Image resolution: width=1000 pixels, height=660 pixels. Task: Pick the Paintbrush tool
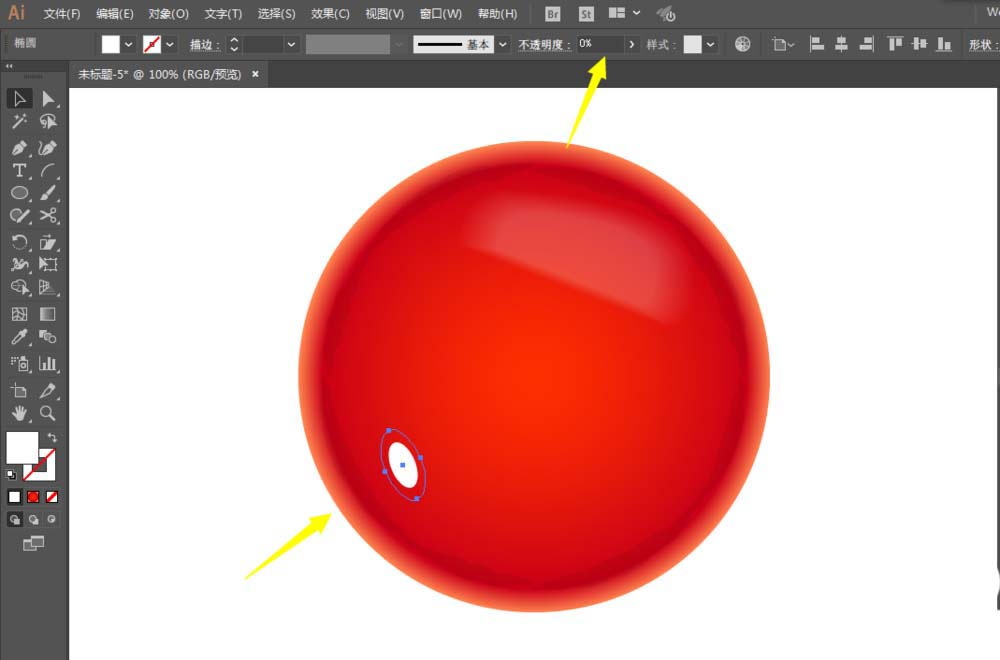48,193
